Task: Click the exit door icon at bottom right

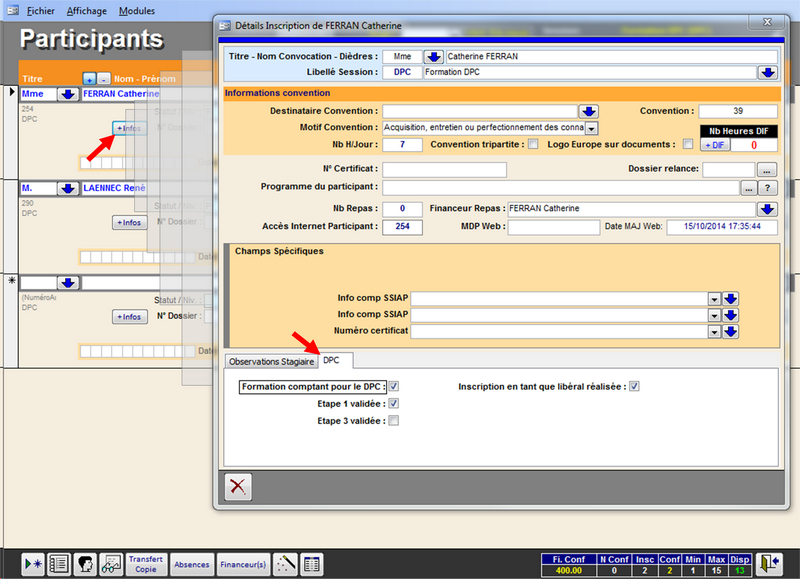Action: click(x=769, y=562)
